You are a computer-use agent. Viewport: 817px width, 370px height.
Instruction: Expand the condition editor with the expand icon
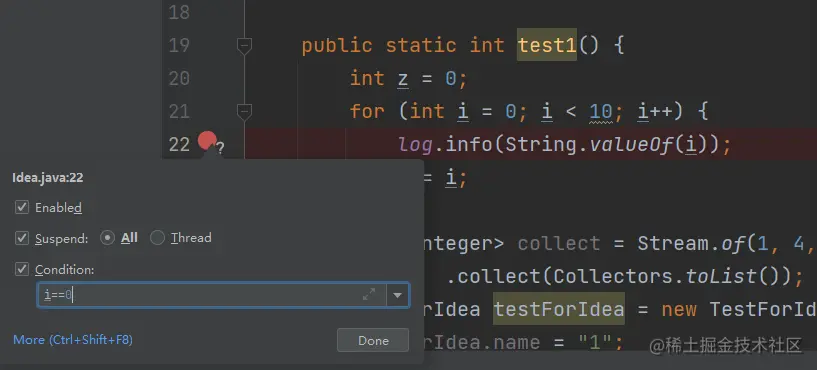369,295
